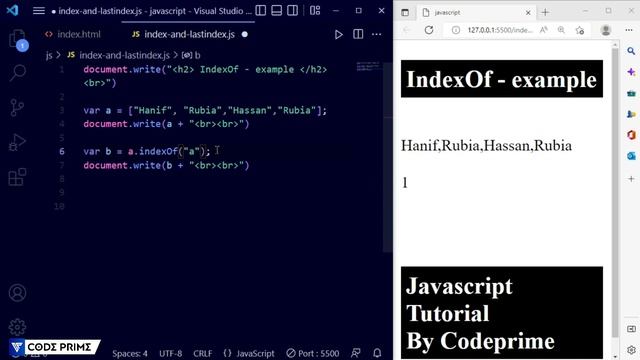
Task: Open the feedback icon in status bar
Action: (356, 353)
